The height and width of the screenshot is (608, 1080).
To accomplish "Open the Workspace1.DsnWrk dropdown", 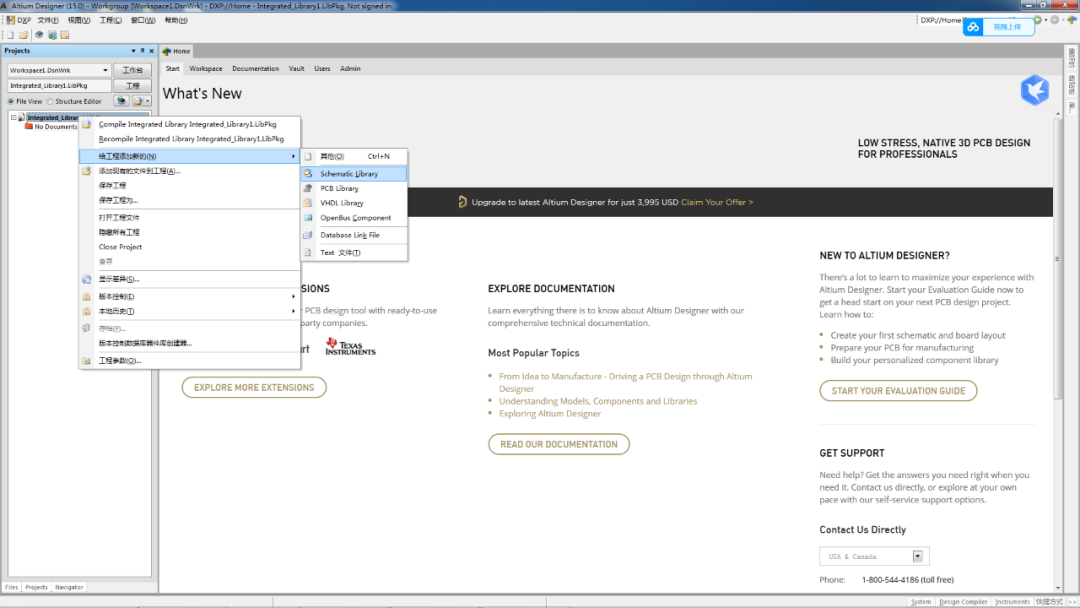I will click(x=105, y=70).
